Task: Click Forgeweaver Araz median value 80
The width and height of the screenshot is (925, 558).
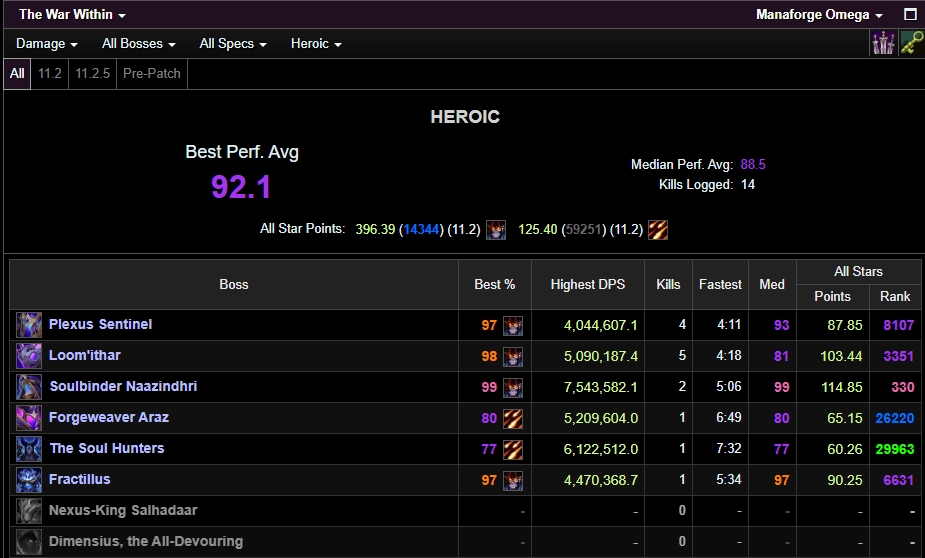Action: point(782,418)
